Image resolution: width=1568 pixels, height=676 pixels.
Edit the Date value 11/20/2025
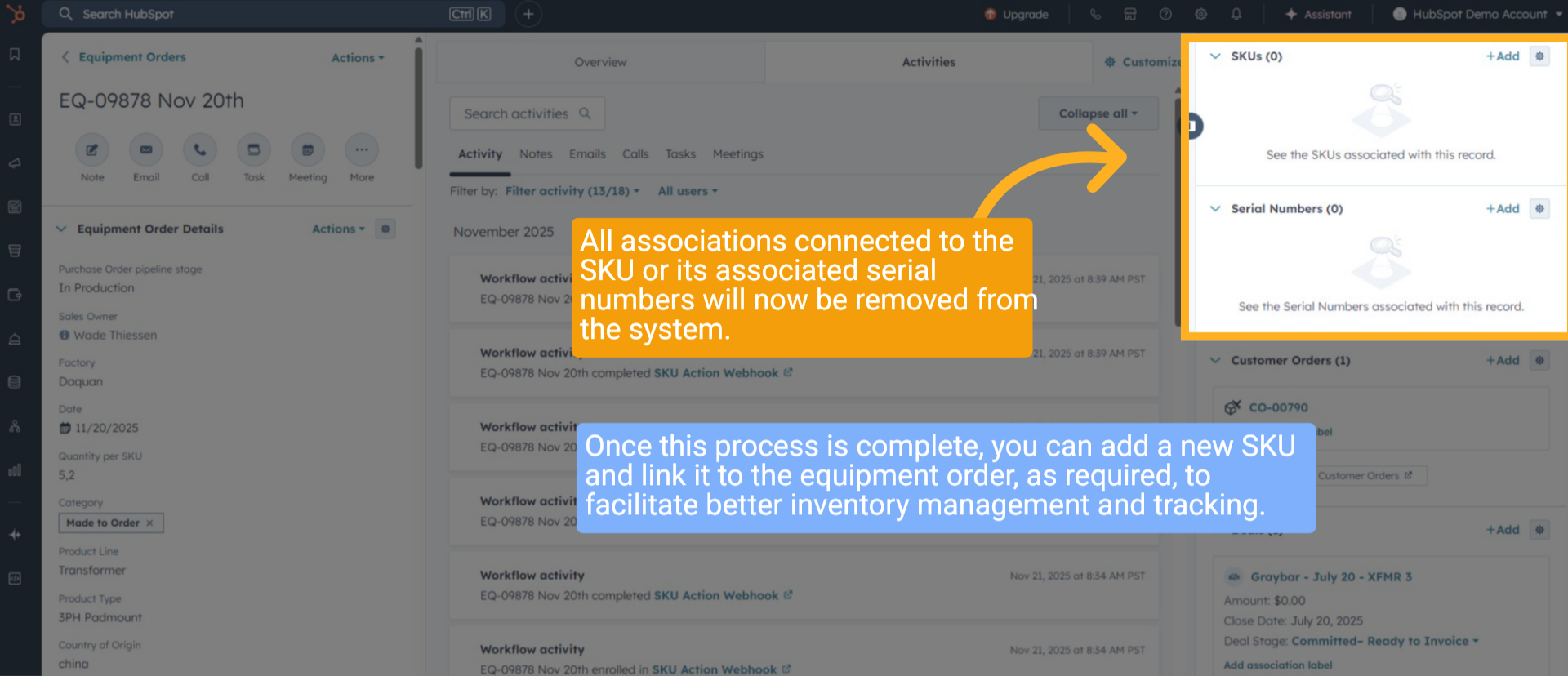click(107, 428)
